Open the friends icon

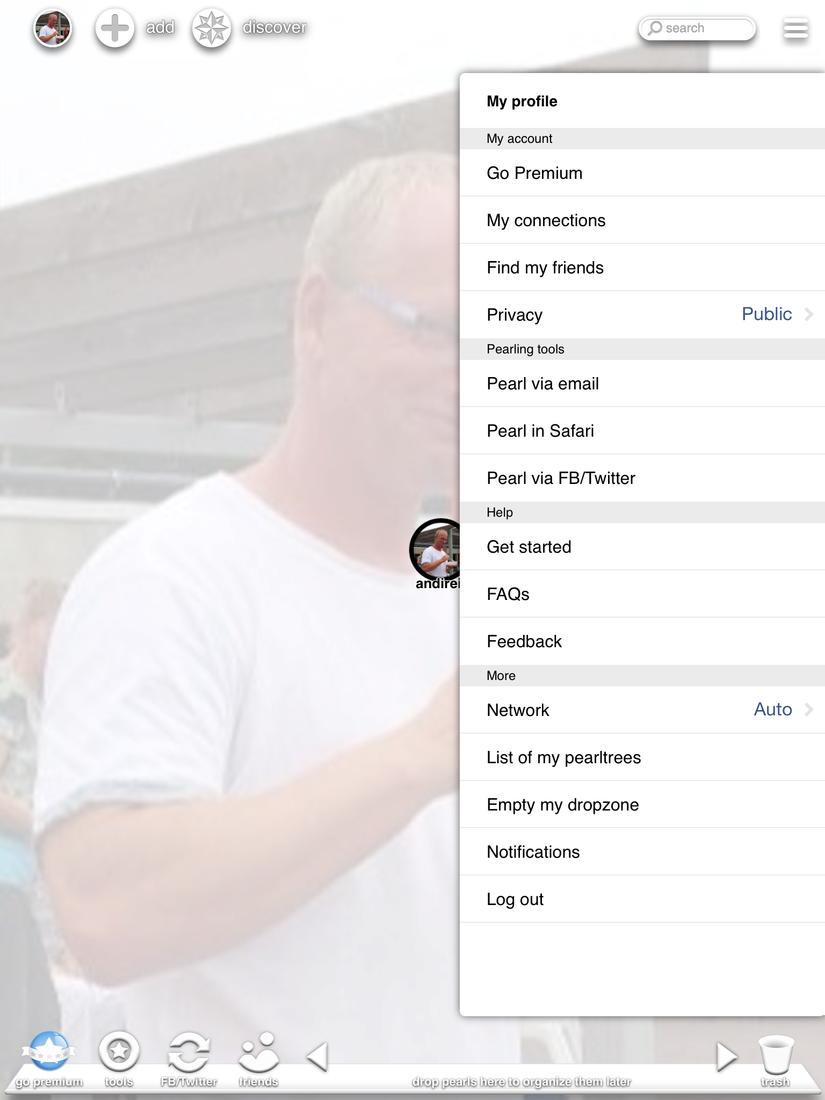(x=258, y=1052)
